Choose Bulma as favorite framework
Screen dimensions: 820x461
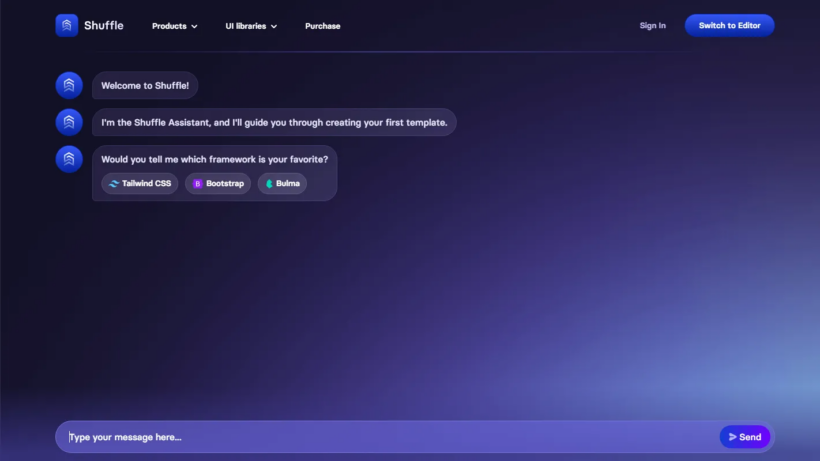tap(282, 183)
